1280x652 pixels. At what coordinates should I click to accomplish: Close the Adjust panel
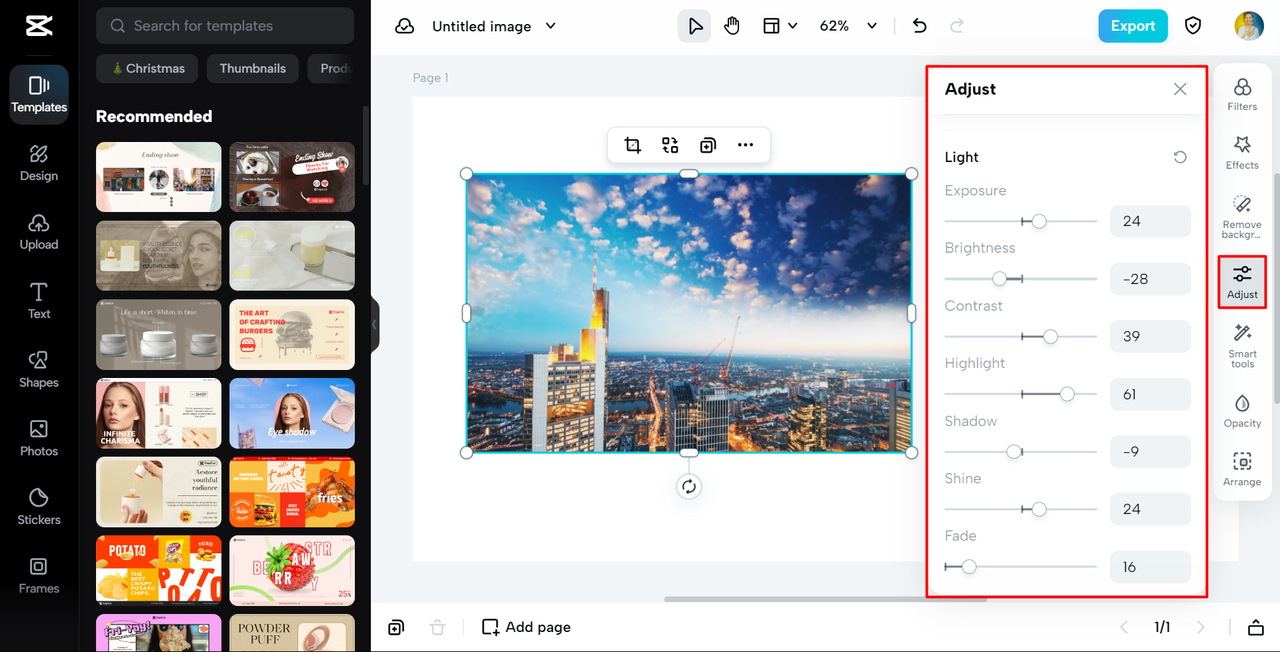tap(1180, 89)
